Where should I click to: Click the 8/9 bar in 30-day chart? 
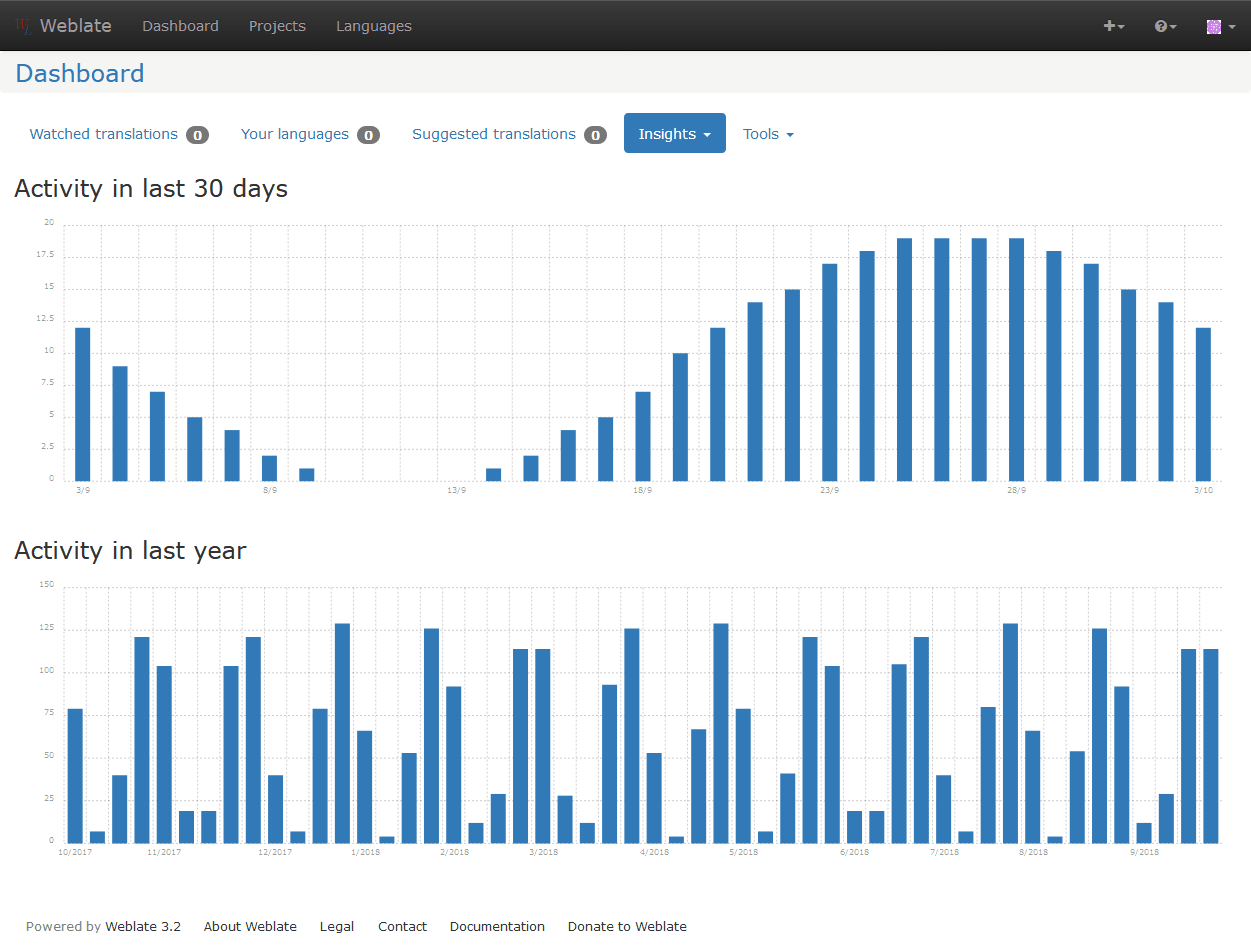pyautogui.click(x=270, y=468)
